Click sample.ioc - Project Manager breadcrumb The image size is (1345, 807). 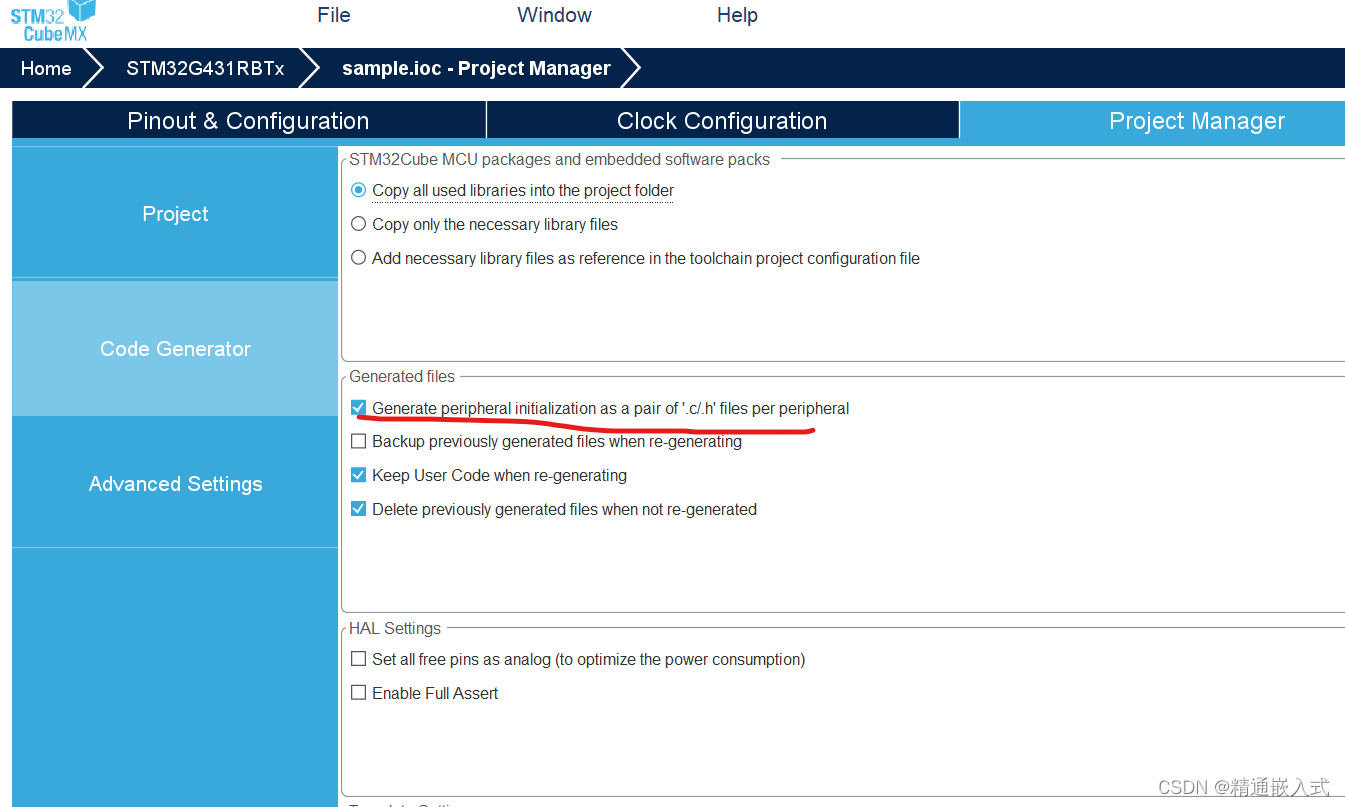(x=476, y=68)
